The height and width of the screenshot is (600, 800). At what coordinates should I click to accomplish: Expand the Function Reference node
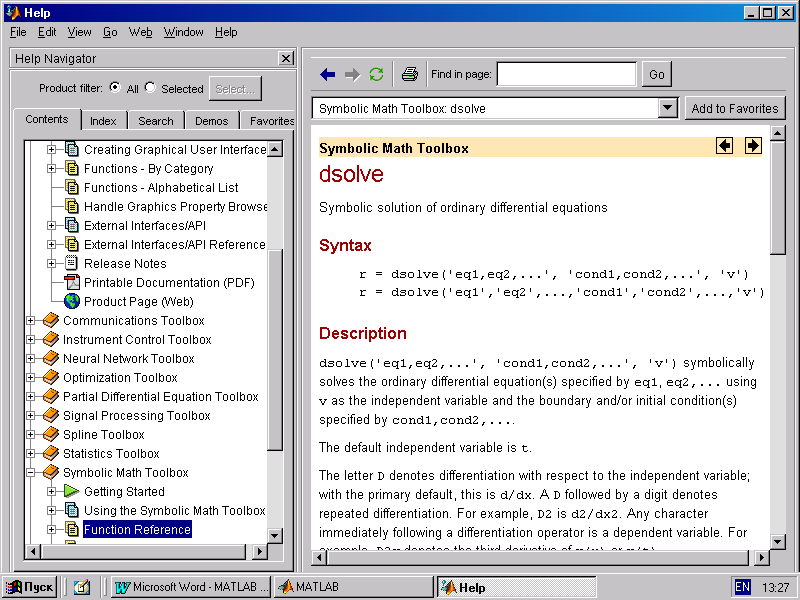52,529
